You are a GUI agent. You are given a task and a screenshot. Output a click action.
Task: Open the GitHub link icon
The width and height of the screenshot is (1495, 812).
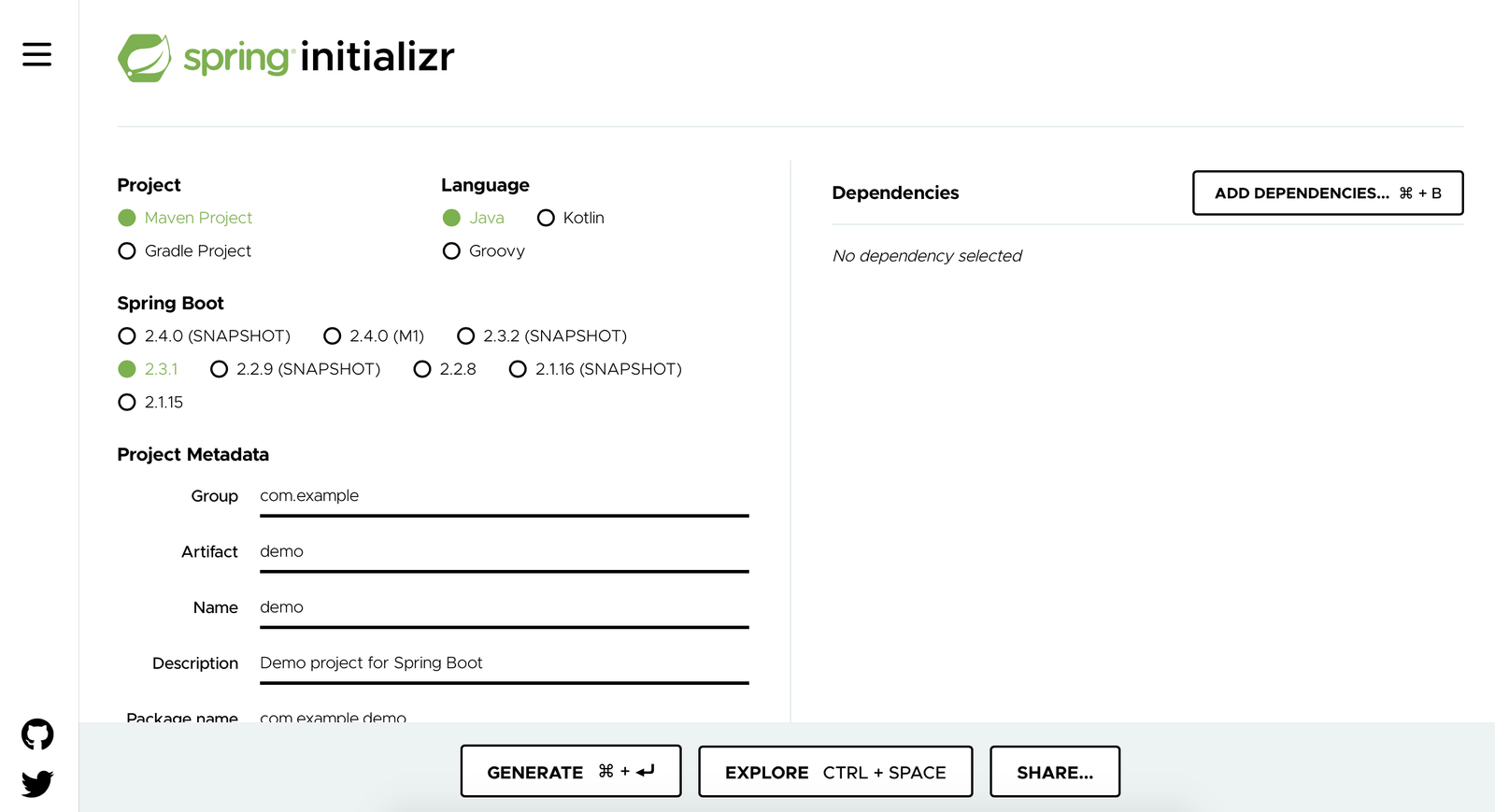[37, 734]
